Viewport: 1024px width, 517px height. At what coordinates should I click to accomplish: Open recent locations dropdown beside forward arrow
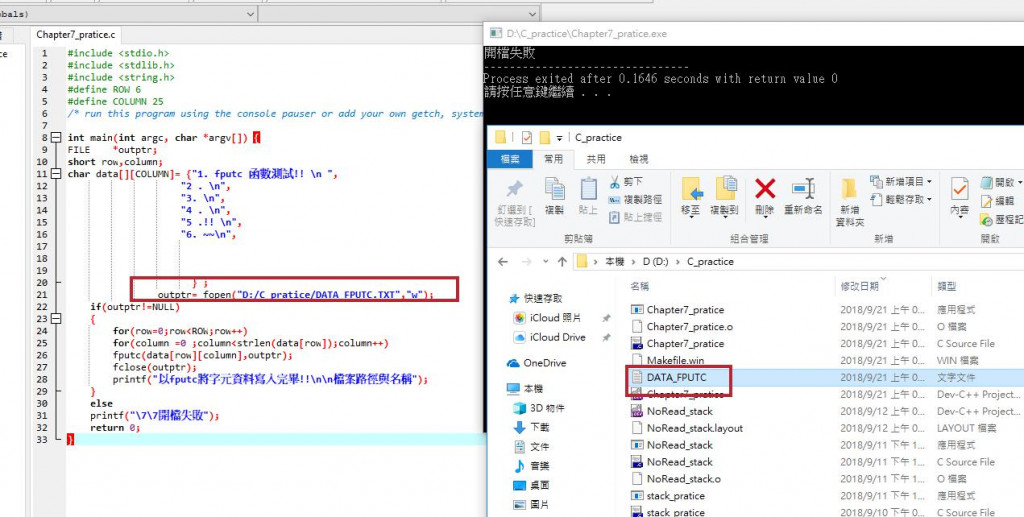pos(545,262)
